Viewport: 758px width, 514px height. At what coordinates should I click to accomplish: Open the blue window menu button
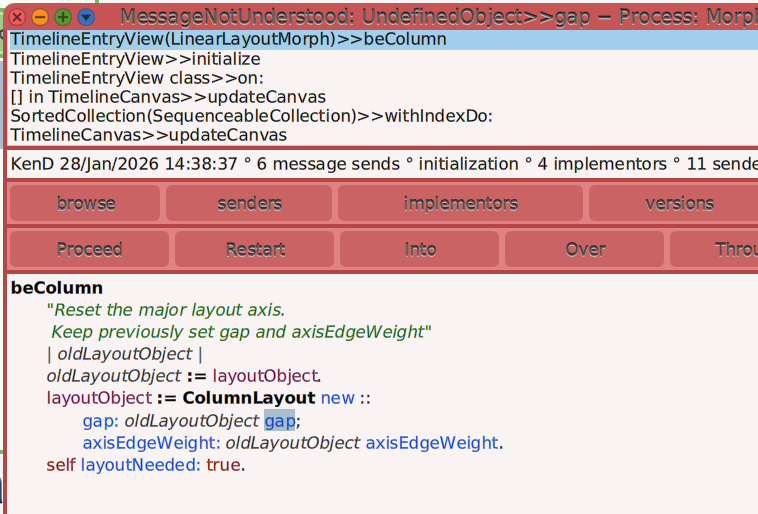[x=86, y=17]
